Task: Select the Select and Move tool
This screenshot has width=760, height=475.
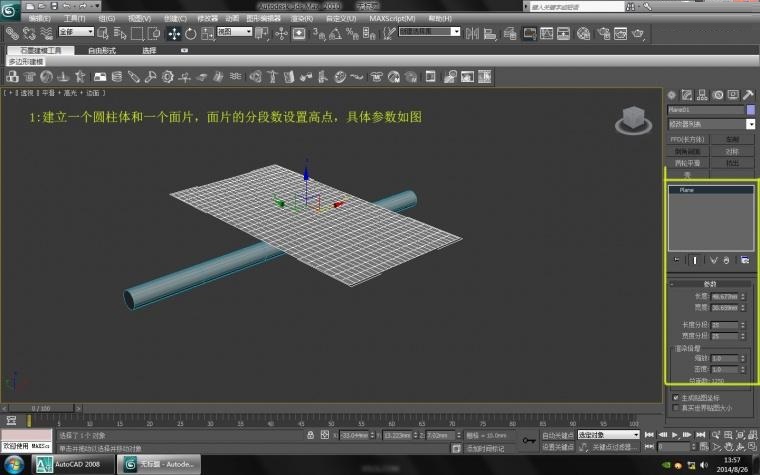Action: (x=174, y=33)
